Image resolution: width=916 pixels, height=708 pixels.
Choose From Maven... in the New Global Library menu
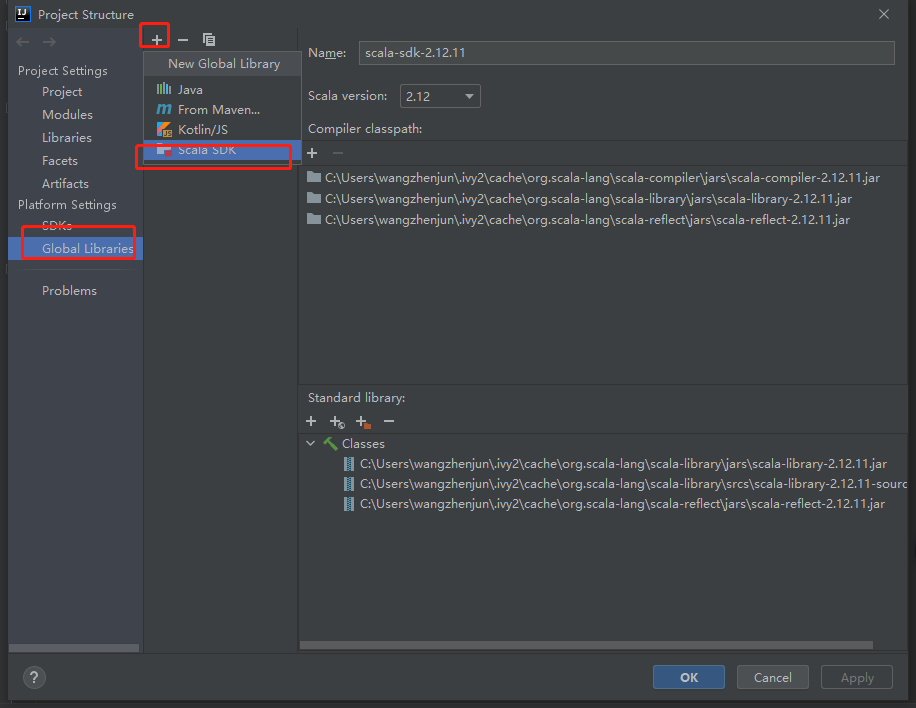[x=223, y=109]
